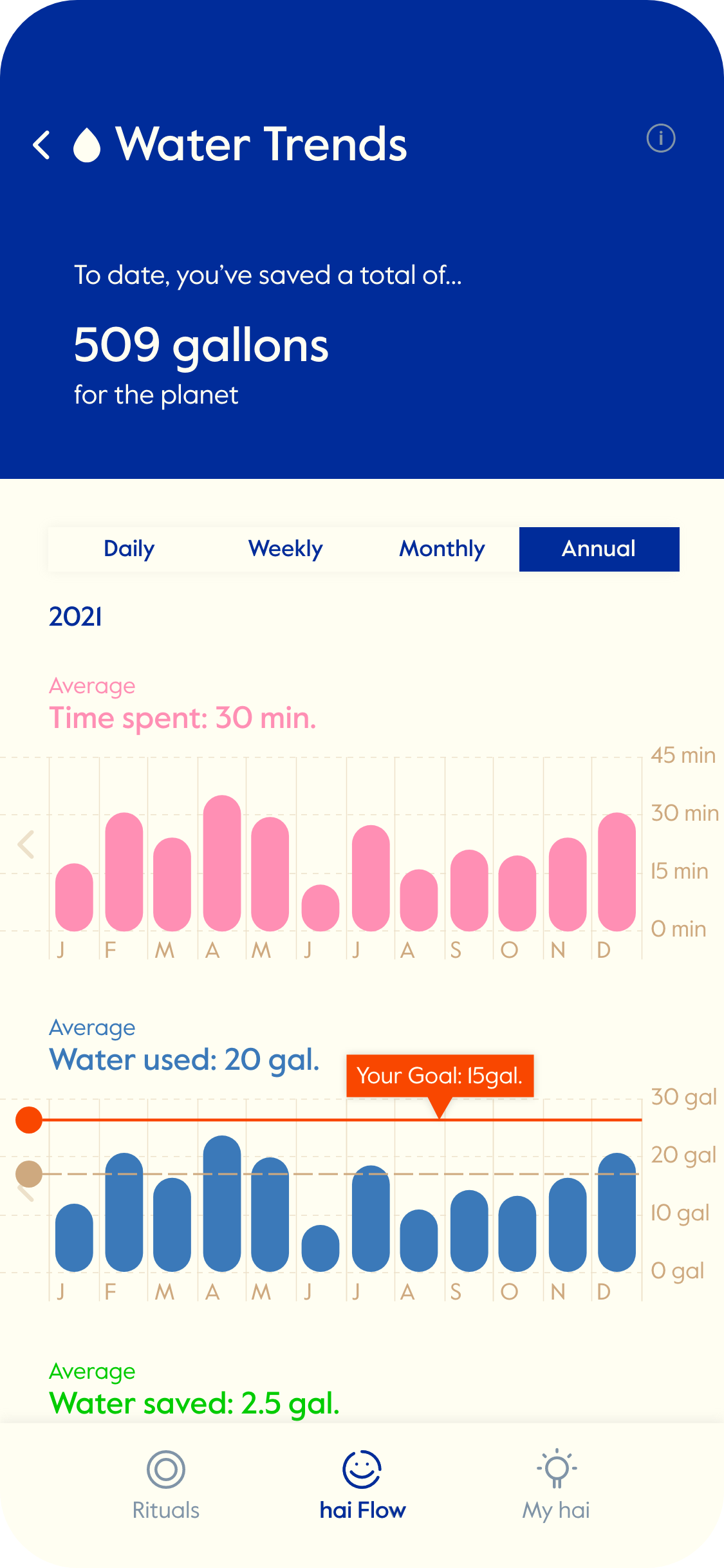Tap the water drop icon
This screenshot has height=1568, width=724.
point(87,145)
